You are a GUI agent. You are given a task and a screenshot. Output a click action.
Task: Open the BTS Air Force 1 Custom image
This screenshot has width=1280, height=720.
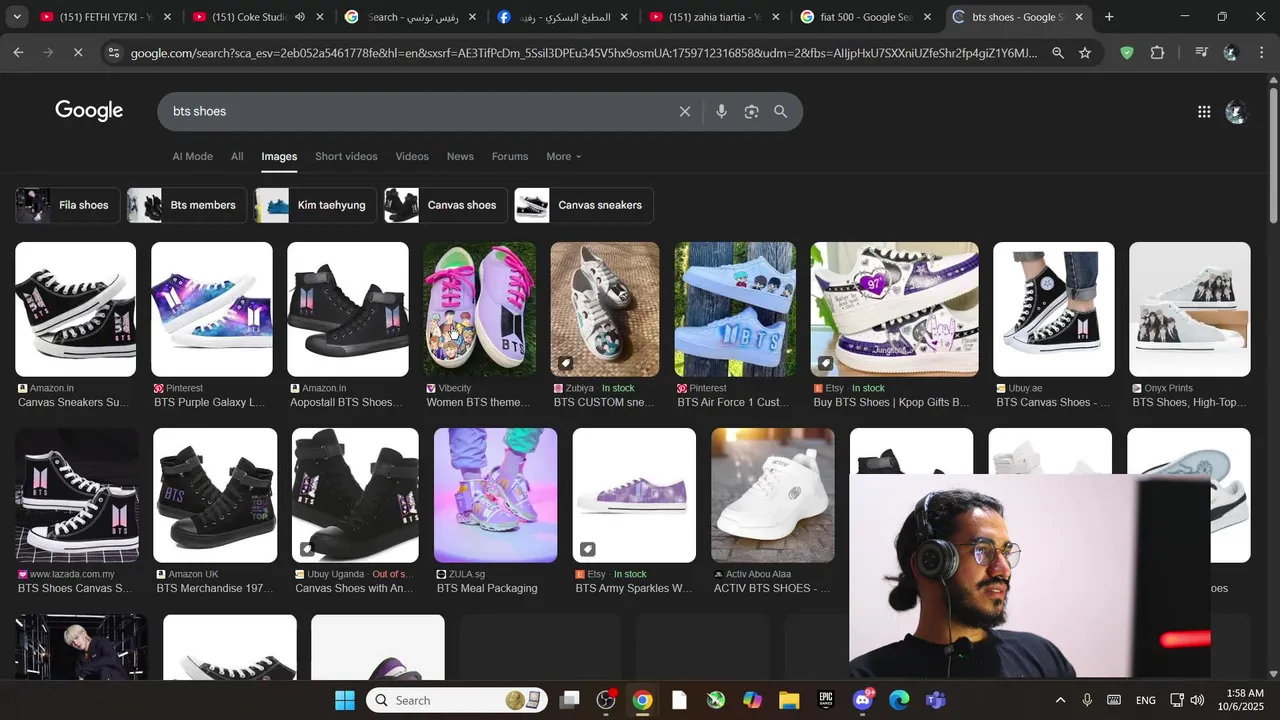pyautogui.click(x=735, y=309)
